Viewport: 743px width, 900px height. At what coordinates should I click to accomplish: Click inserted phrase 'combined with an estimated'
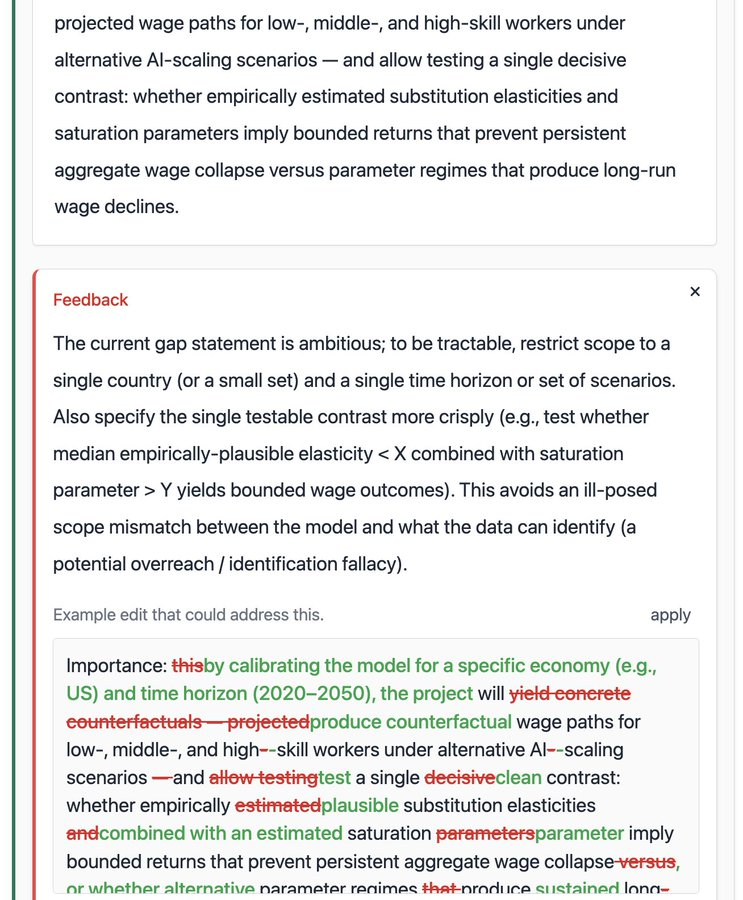[x=220, y=834]
